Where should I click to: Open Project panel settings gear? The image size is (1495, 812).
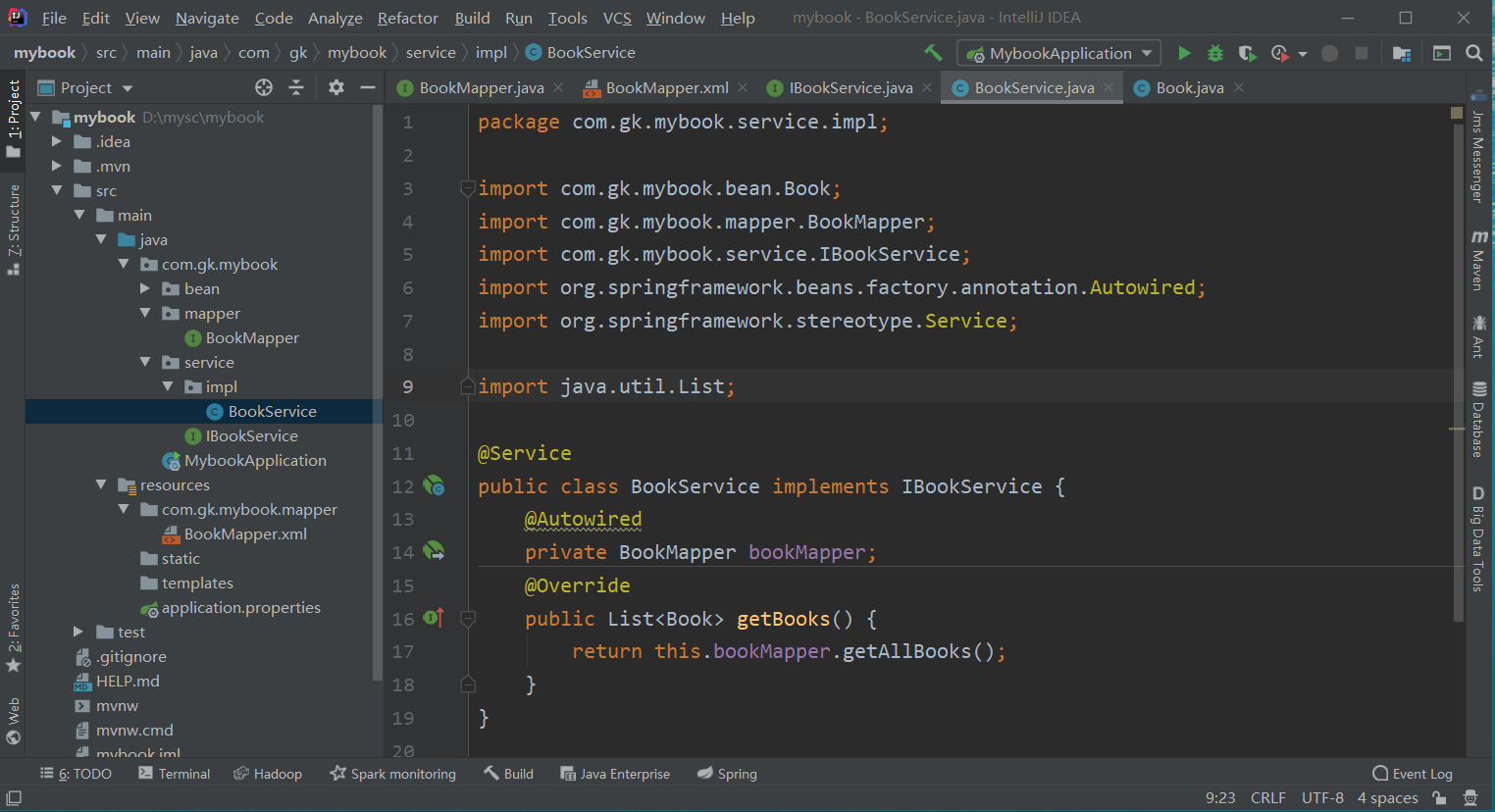coord(336,87)
